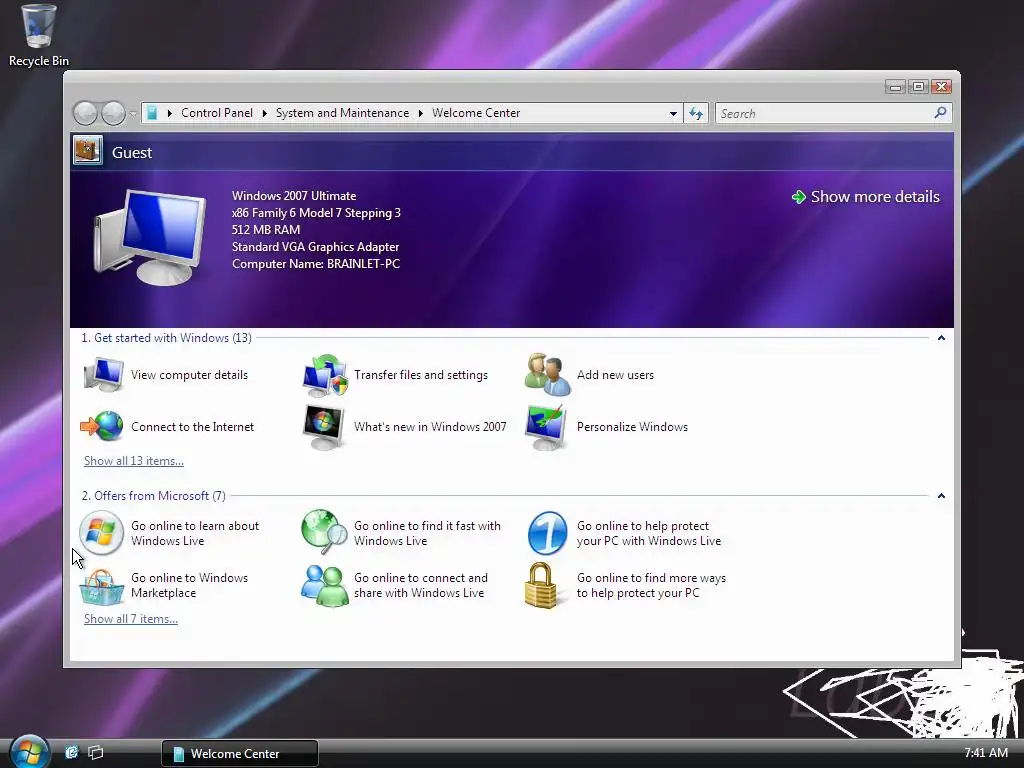Click the Windows Live flag logo icon
The image size is (1024, 768).
coord(101,533)
